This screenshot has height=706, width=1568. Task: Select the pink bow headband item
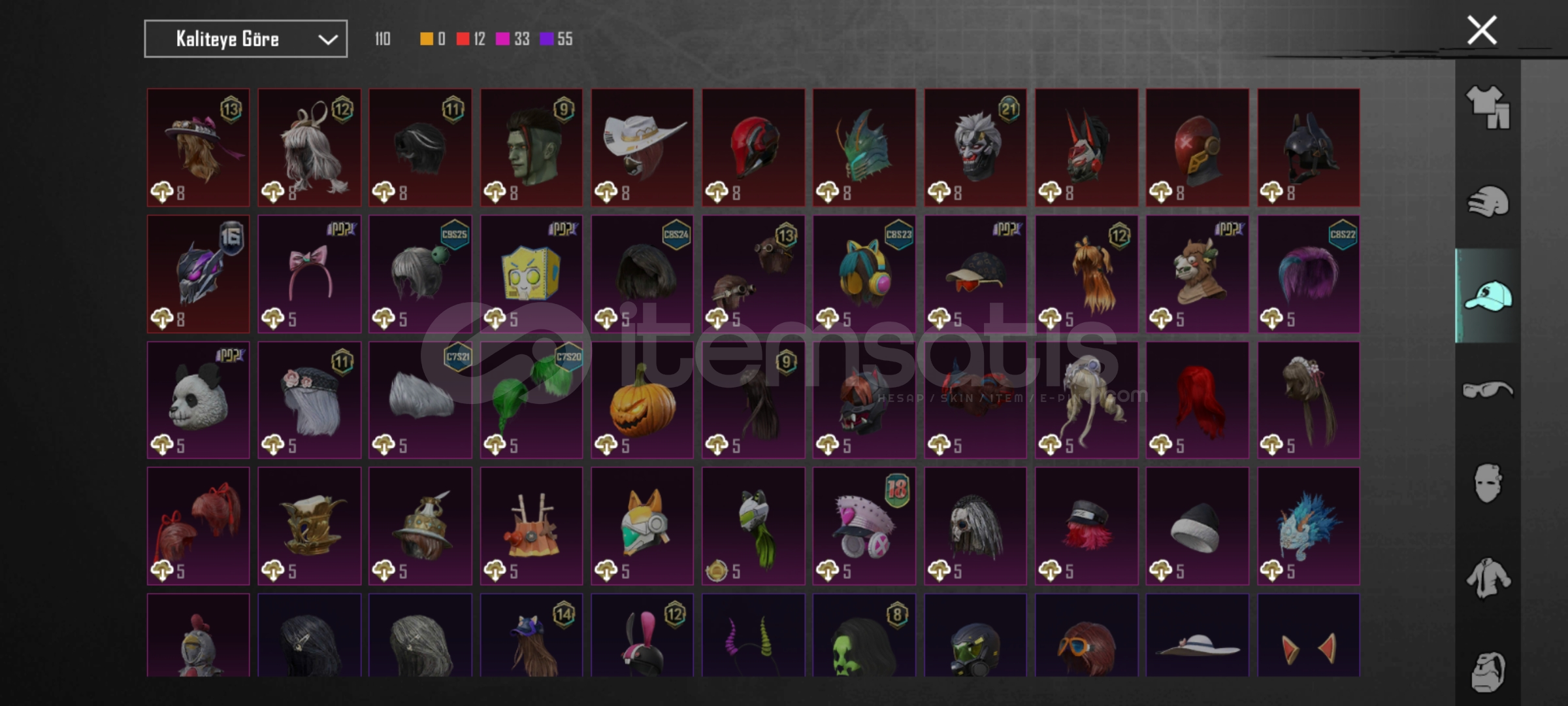pos(309,274)
